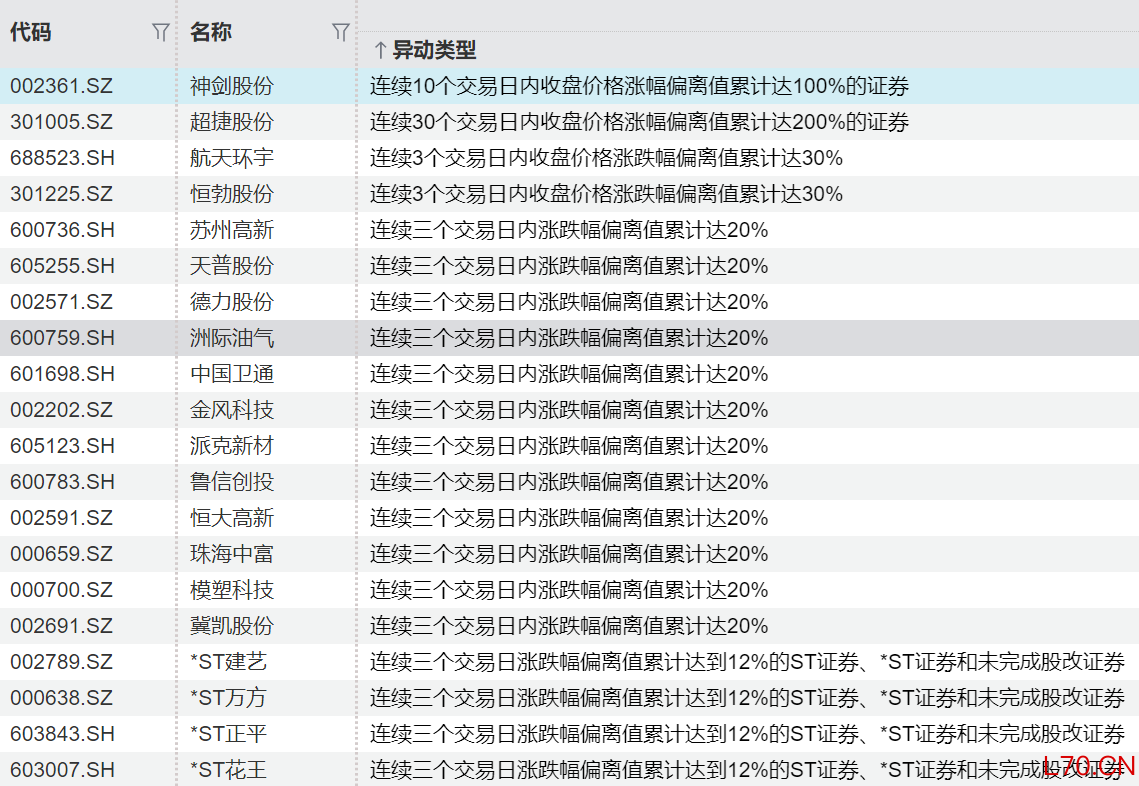Click the 名称 column header
The height and width of the screenshot is (786, 1139).
211,33
